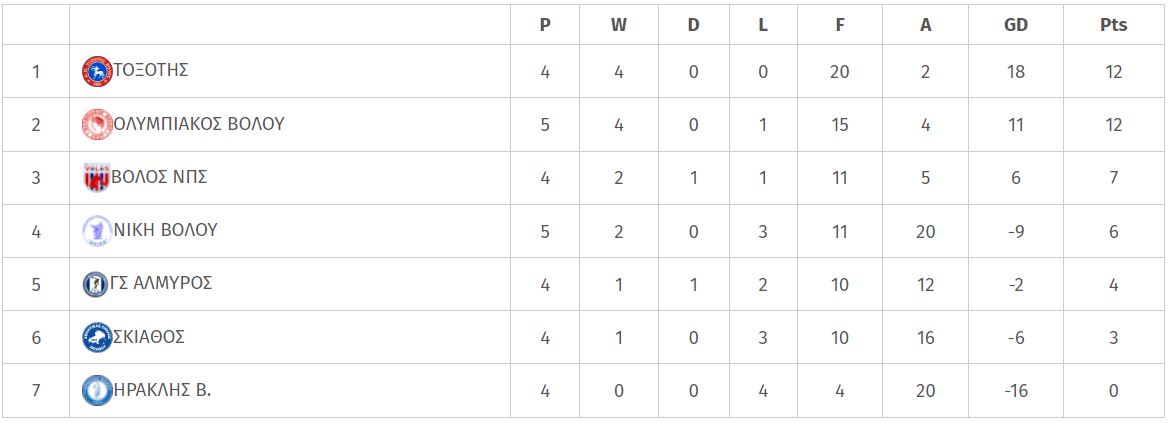Click the D draws column header
The width and height of the screenshot is (1169, 423).
coord(693,25)
